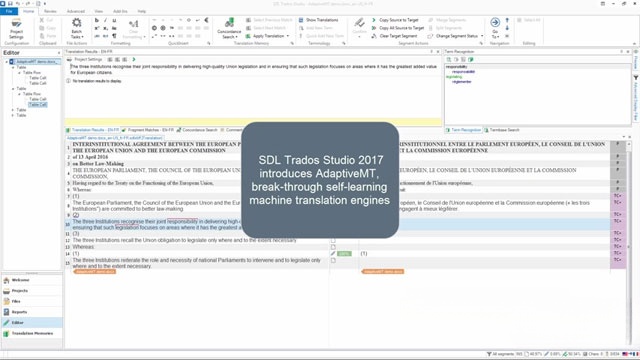
Task: Confirm the segment with the pencil icon
Action: [x=359, y=28]
